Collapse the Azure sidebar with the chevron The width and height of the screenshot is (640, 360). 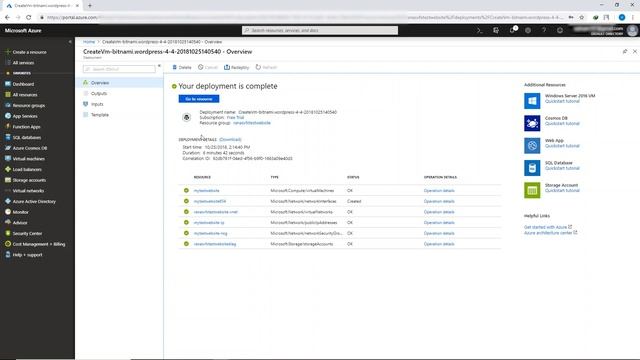[x=70, y=42]
